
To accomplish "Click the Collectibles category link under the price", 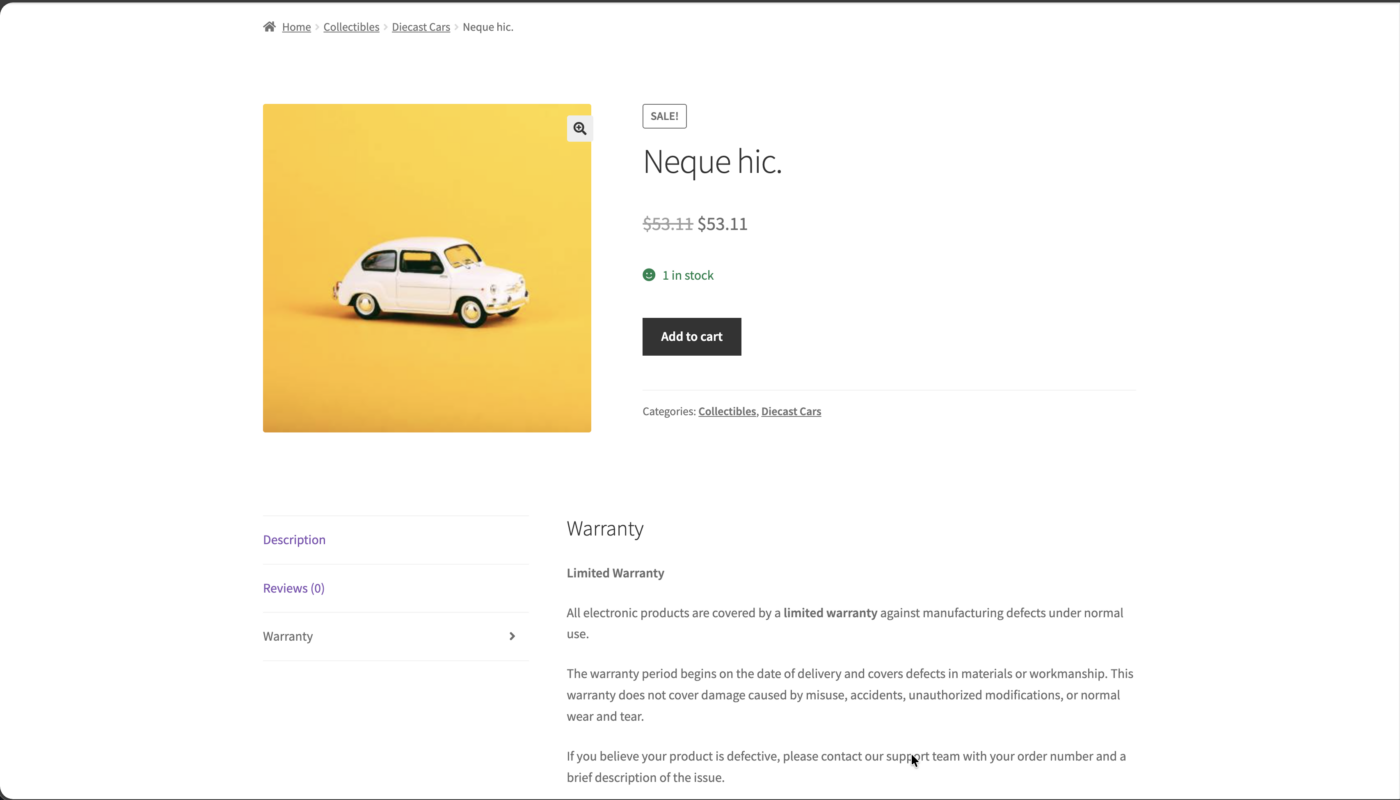I will tap(727, 411).
